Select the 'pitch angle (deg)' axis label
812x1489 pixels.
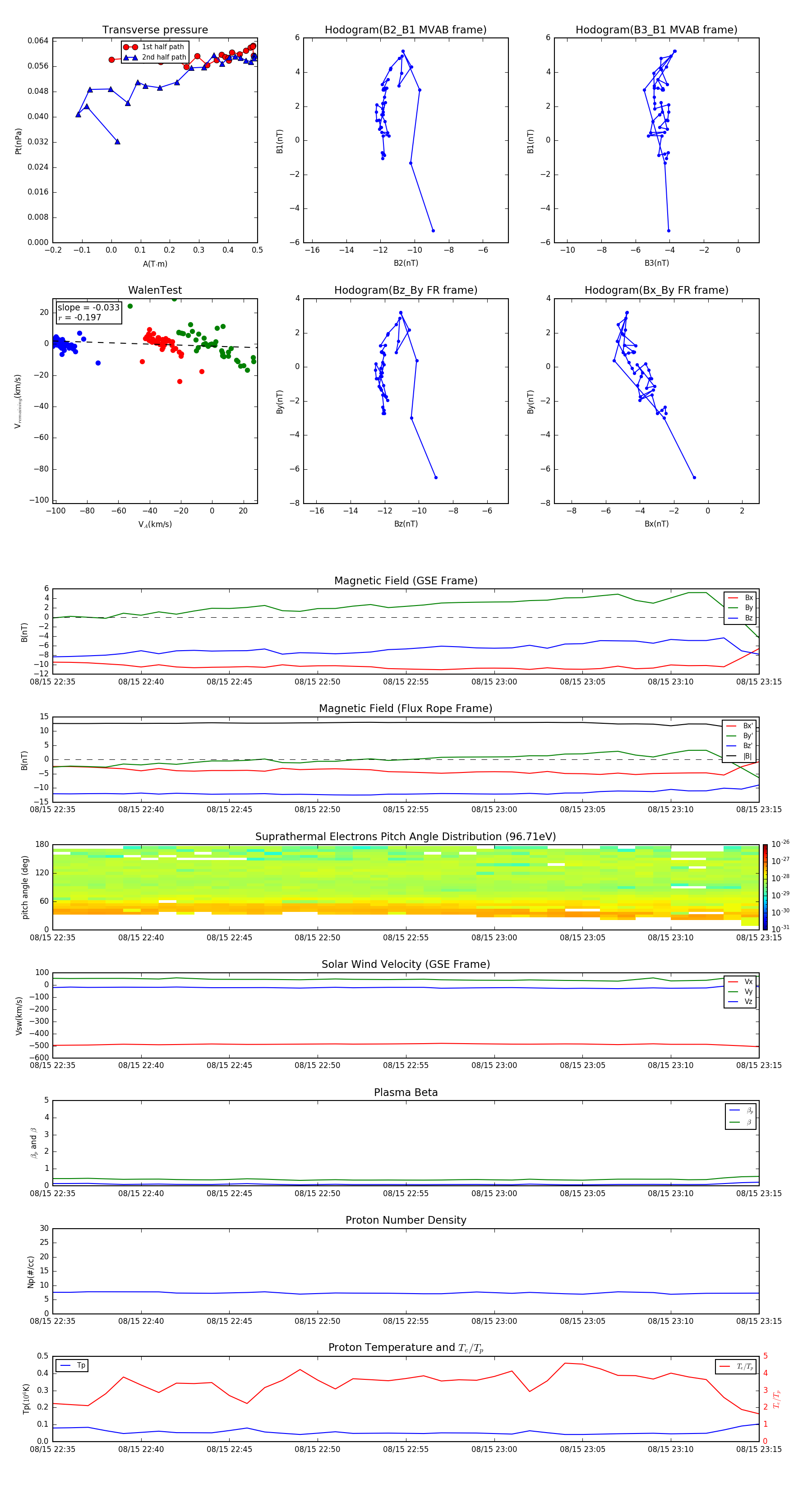(25, 887)
